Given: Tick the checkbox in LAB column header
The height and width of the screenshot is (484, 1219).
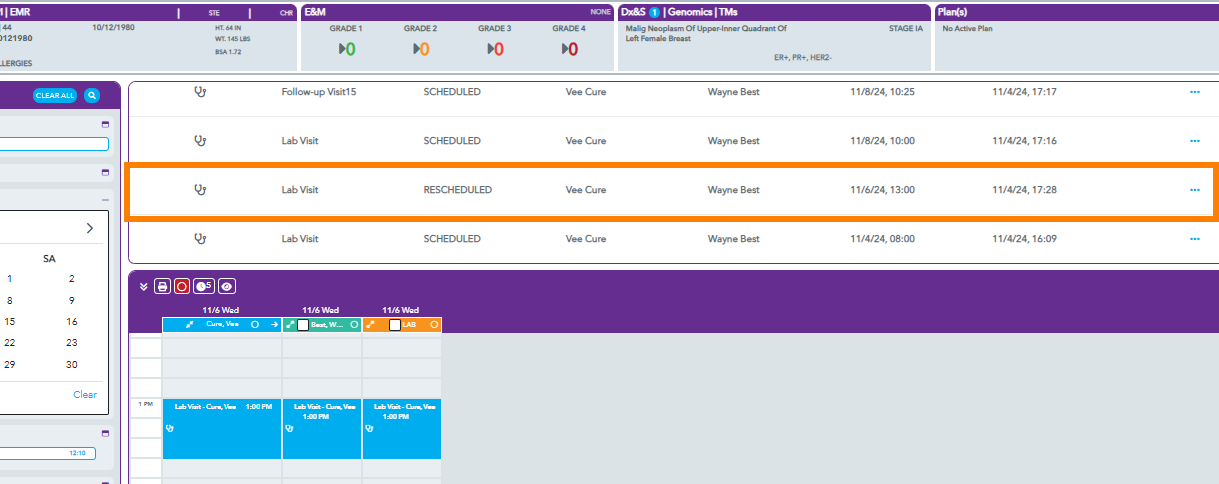Looking at the screenshot, I should click(x=395, y=325).
